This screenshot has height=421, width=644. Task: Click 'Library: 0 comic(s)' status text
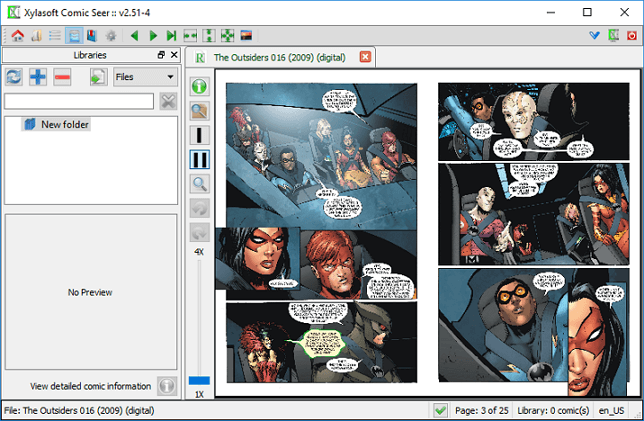pyautogui.click(x=553, y=410)
